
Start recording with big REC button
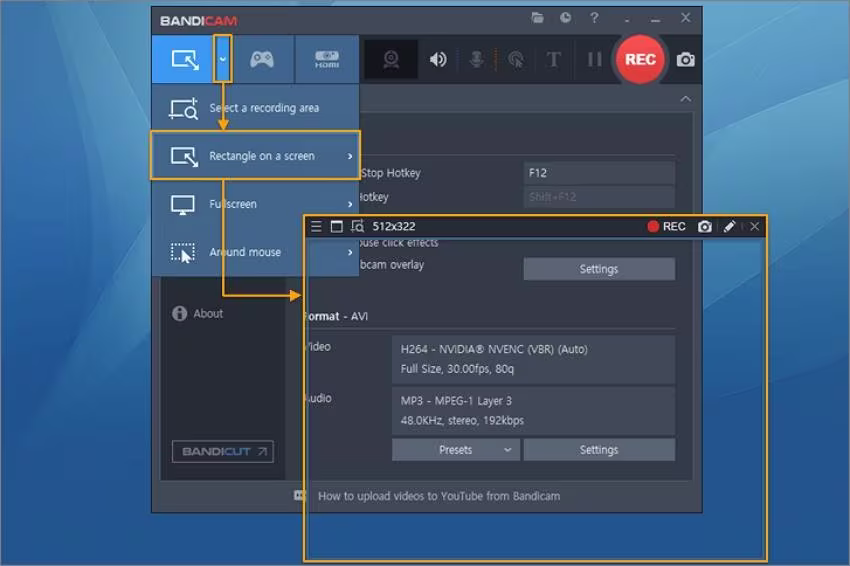click(640, 59)
